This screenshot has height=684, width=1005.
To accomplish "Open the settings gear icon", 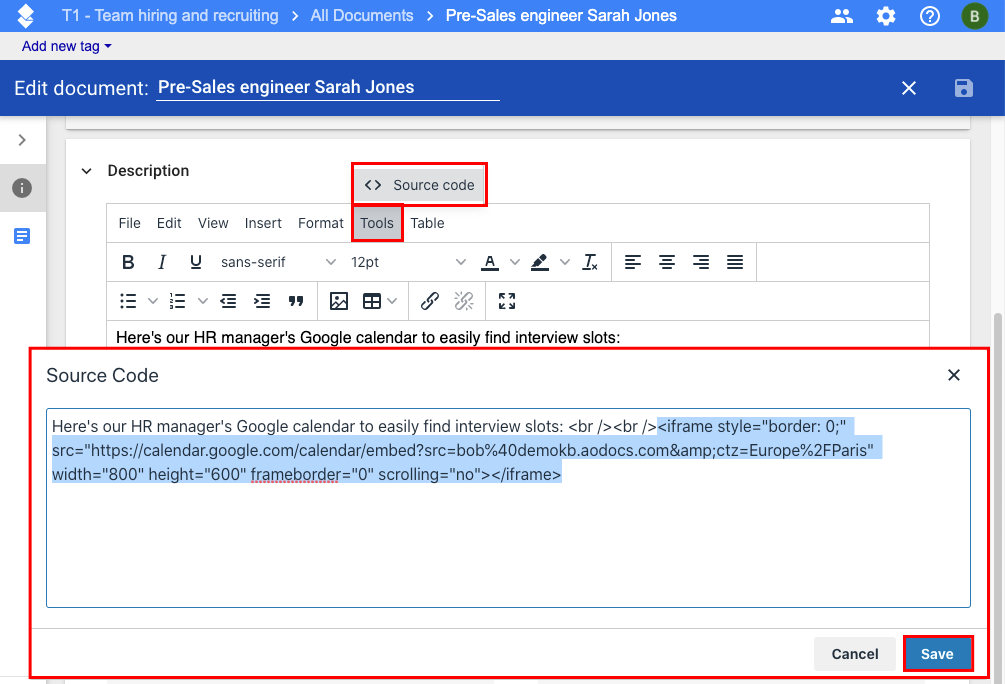I will click(886, 16).
